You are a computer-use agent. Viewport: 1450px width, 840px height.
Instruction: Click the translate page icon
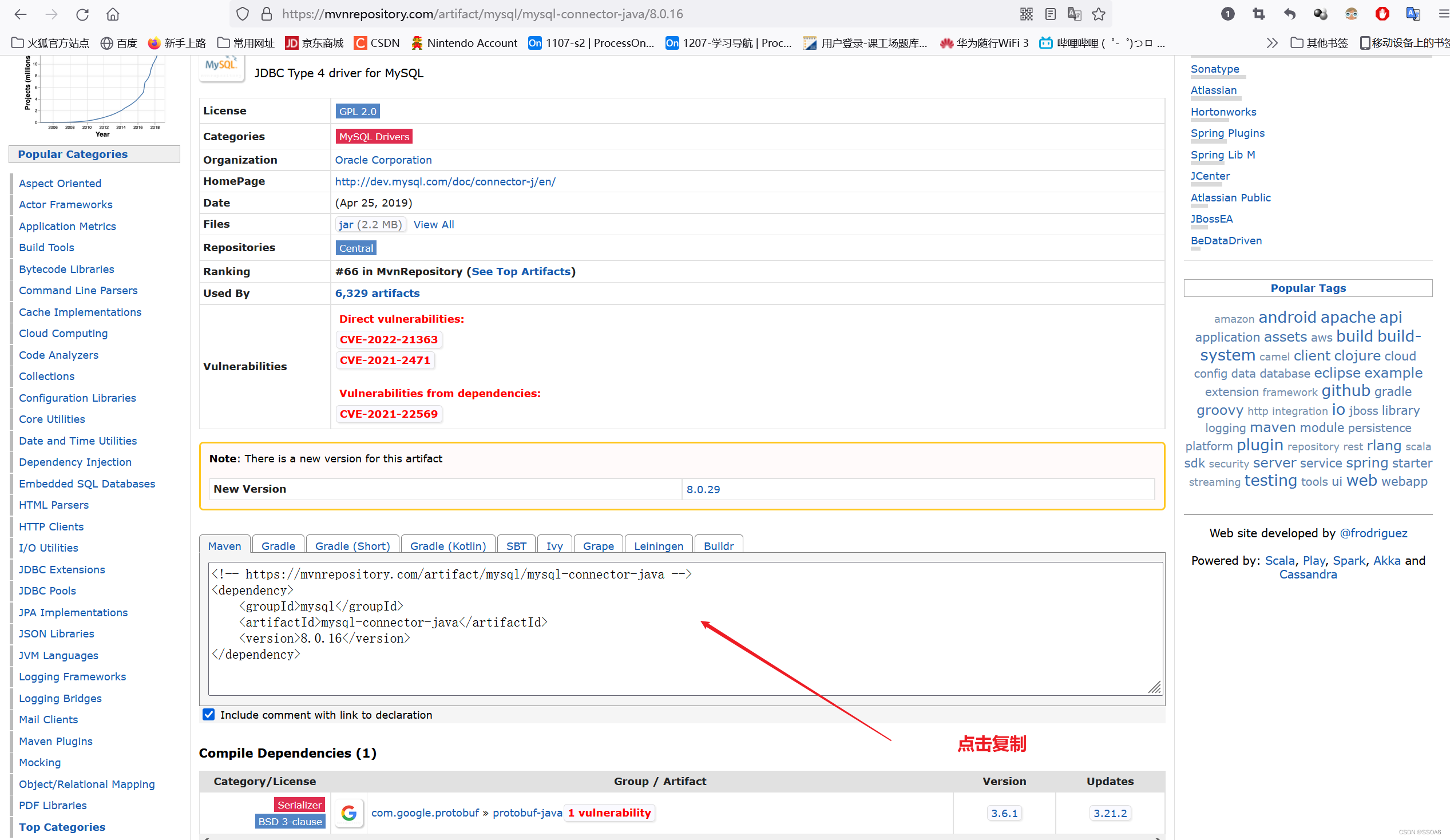(x=1073, y=14)
